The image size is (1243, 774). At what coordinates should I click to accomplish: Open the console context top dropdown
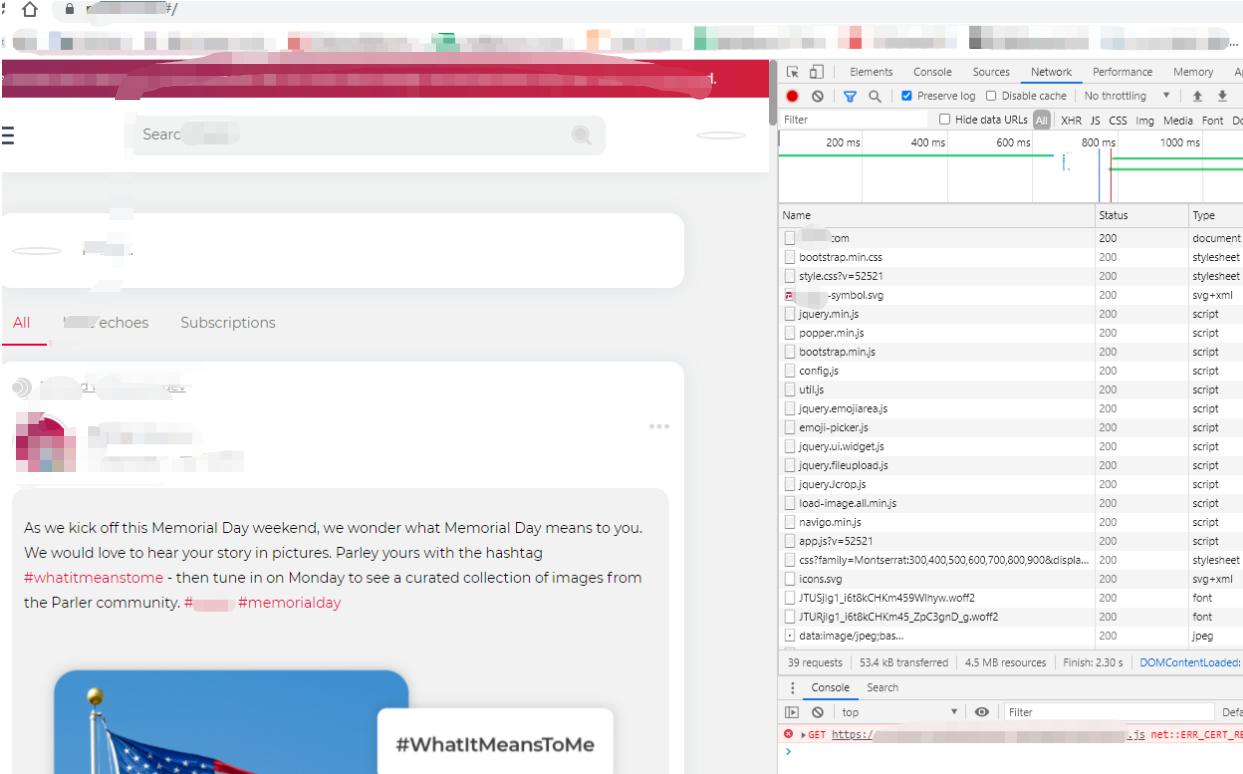[x=899, y=712]
